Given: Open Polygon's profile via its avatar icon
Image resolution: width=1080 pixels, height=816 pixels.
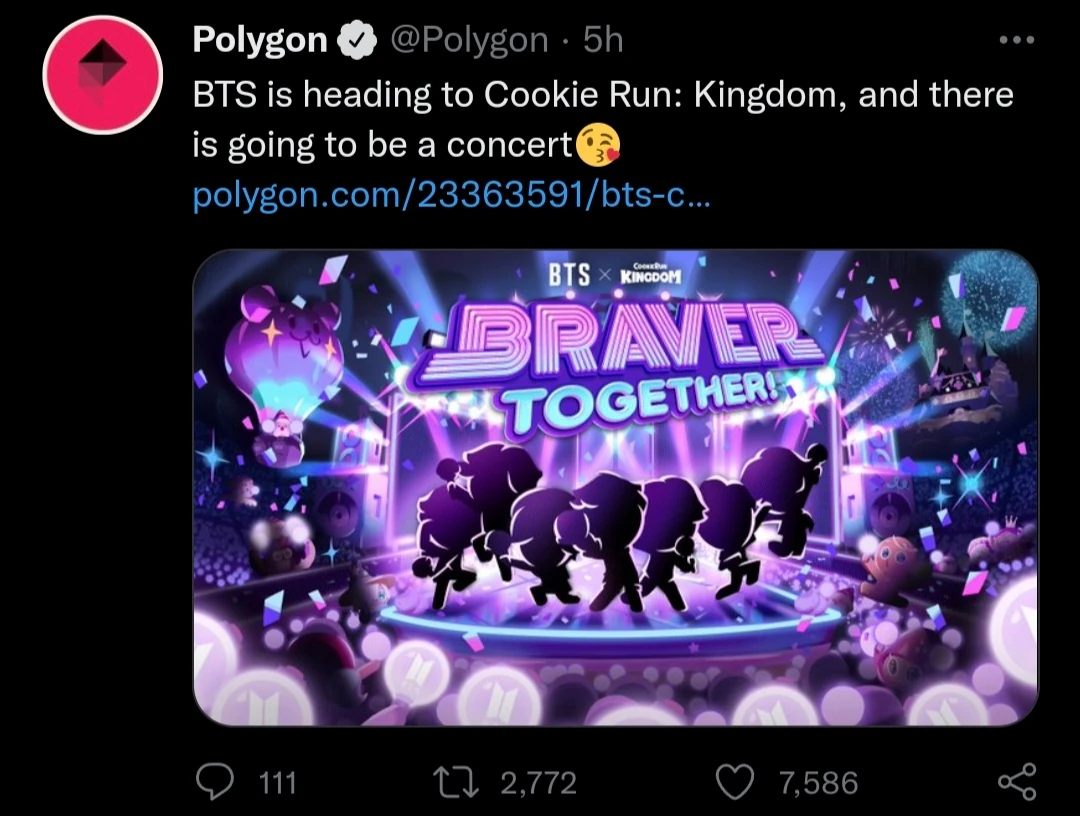Looking at the screenshot, I should coord(103,74).
